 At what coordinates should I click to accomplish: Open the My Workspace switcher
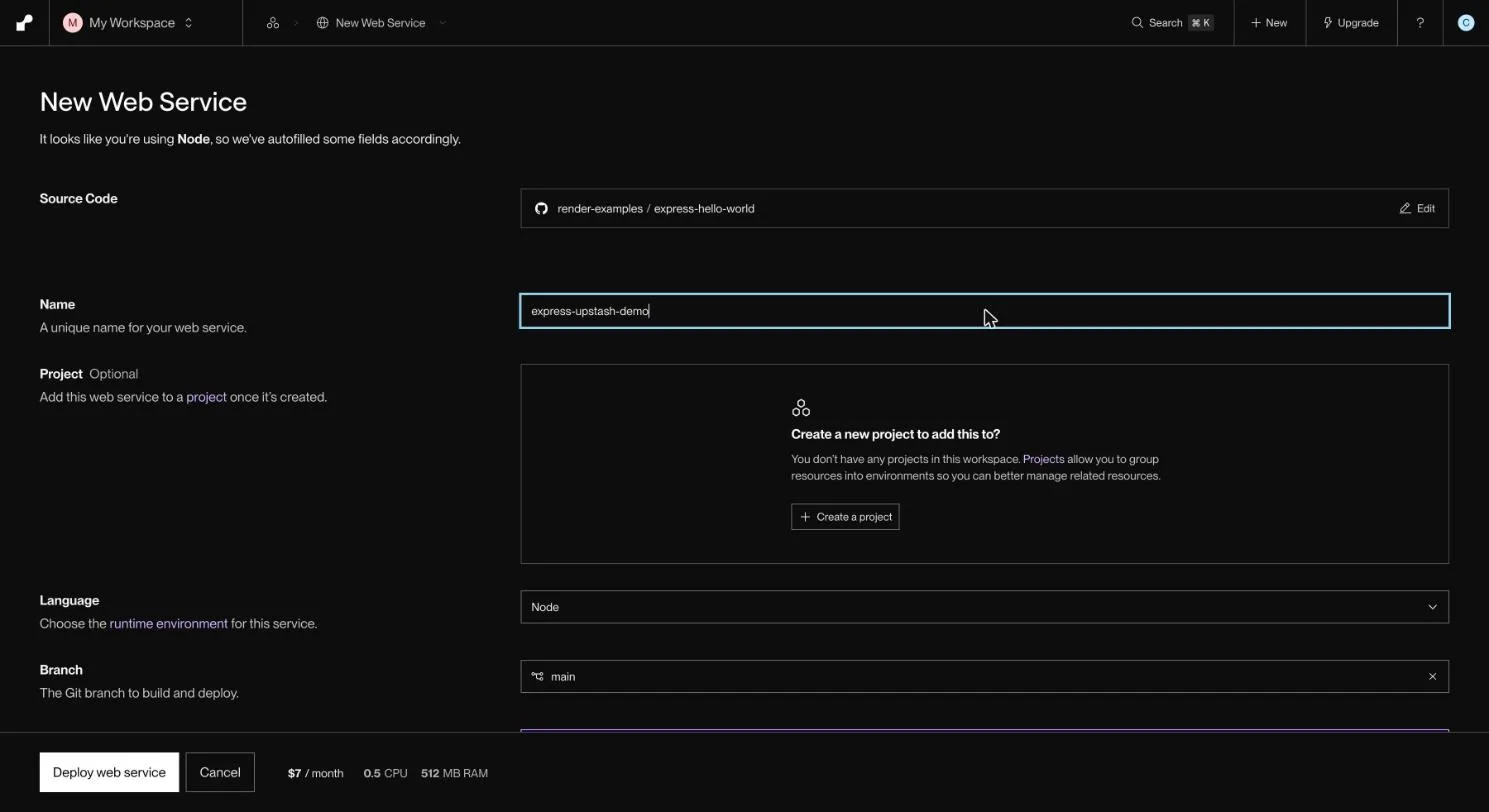127,23
